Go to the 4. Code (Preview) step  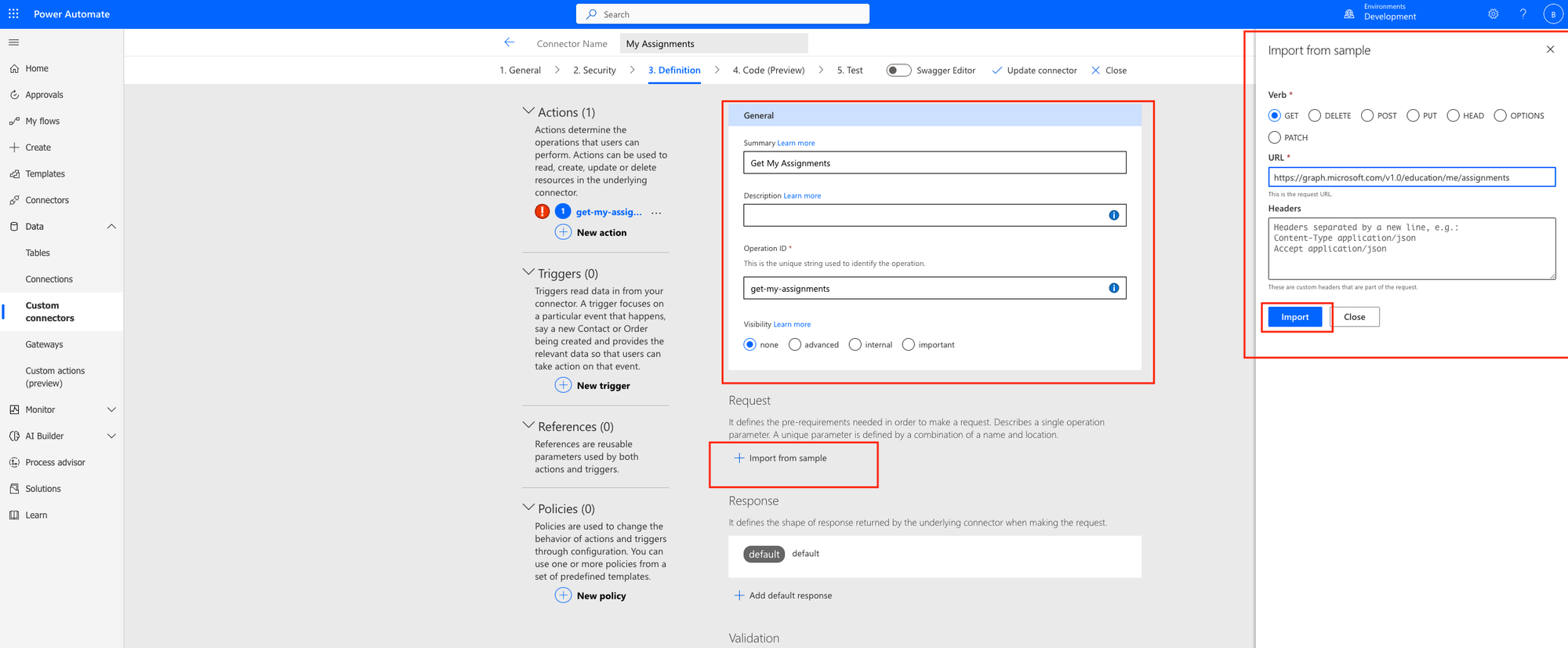coord(768,70)
